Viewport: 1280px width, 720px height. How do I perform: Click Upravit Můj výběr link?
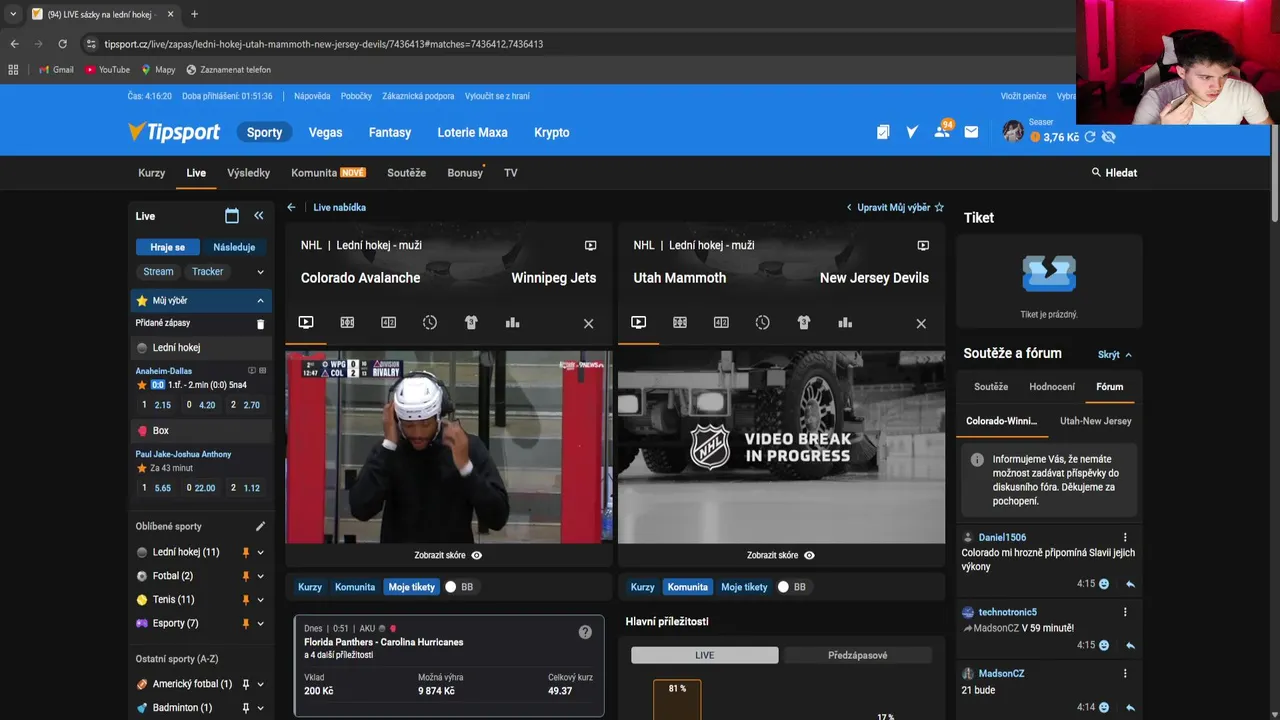(895, 207)
